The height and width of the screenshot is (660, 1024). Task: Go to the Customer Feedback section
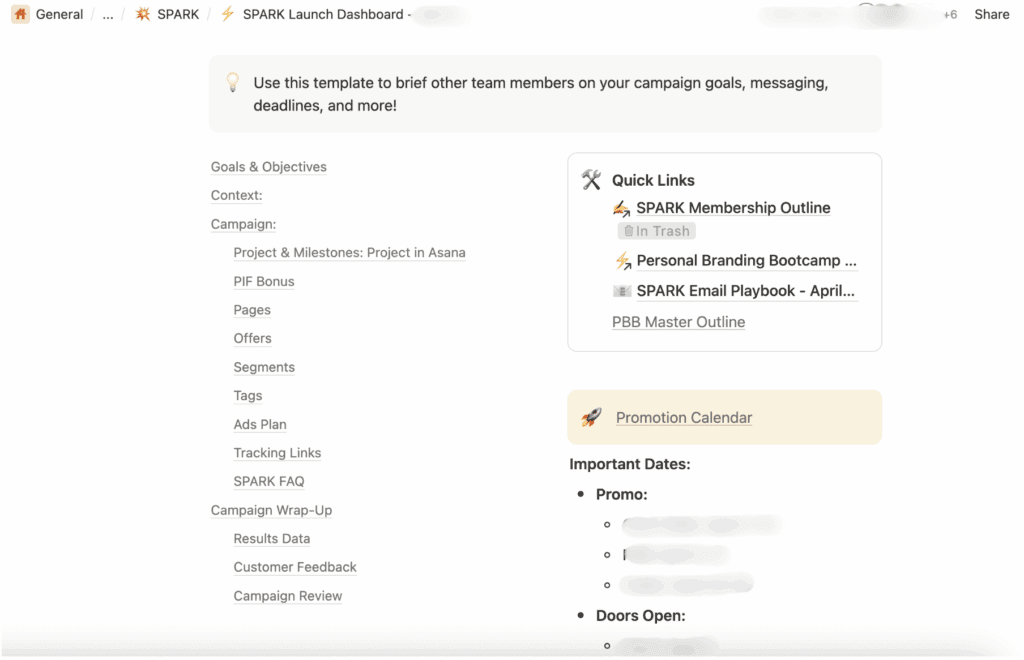tap(295, 567)
